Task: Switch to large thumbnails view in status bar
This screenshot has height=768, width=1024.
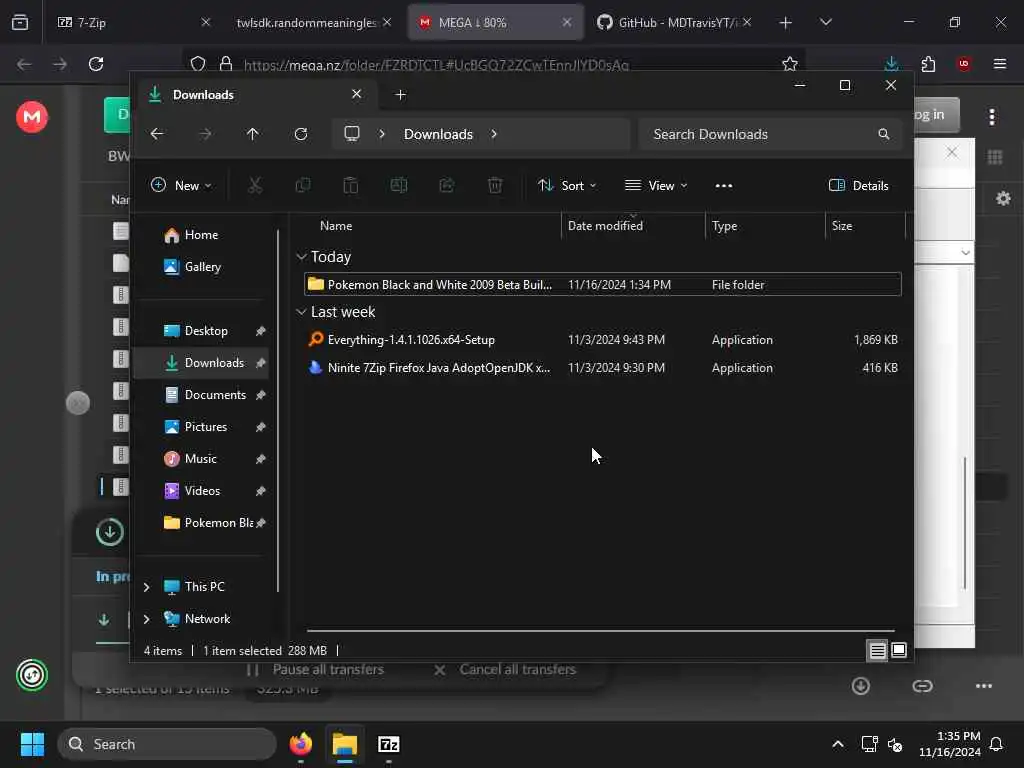Action: click(x=899, y=650)
